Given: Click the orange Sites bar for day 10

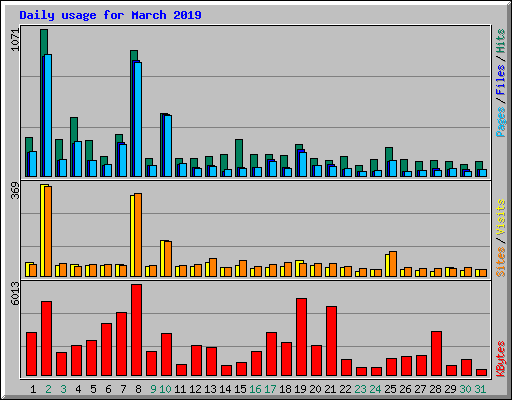Looking at the screenshot, I should click(168, 259).
